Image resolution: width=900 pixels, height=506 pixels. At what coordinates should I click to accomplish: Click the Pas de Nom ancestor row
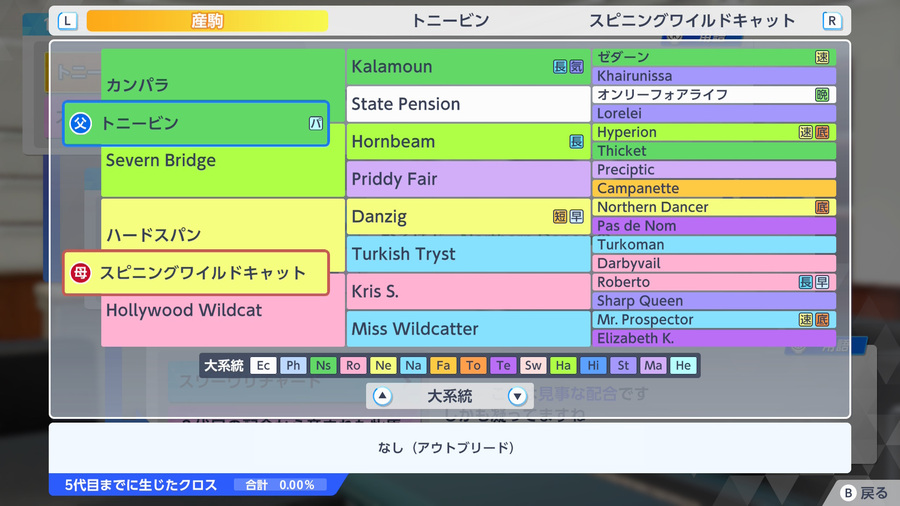point(713,226)
